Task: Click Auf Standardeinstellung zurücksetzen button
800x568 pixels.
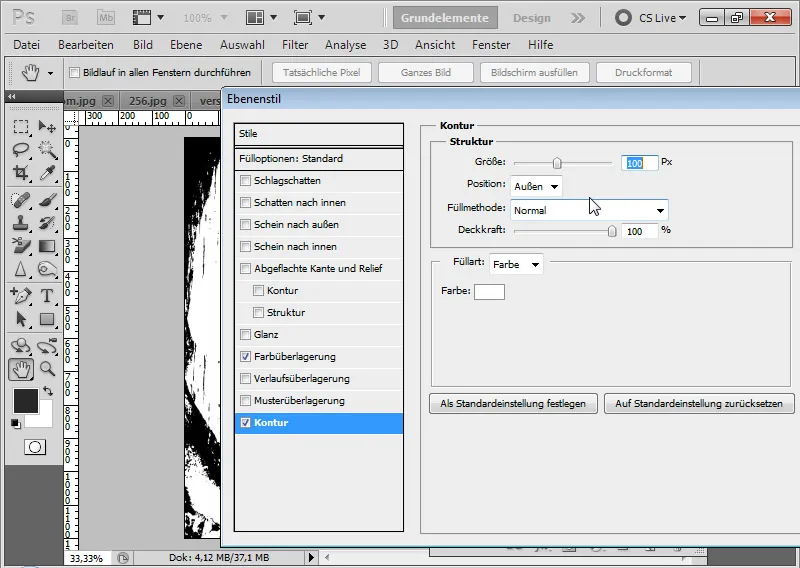Action: click(699, 403)
